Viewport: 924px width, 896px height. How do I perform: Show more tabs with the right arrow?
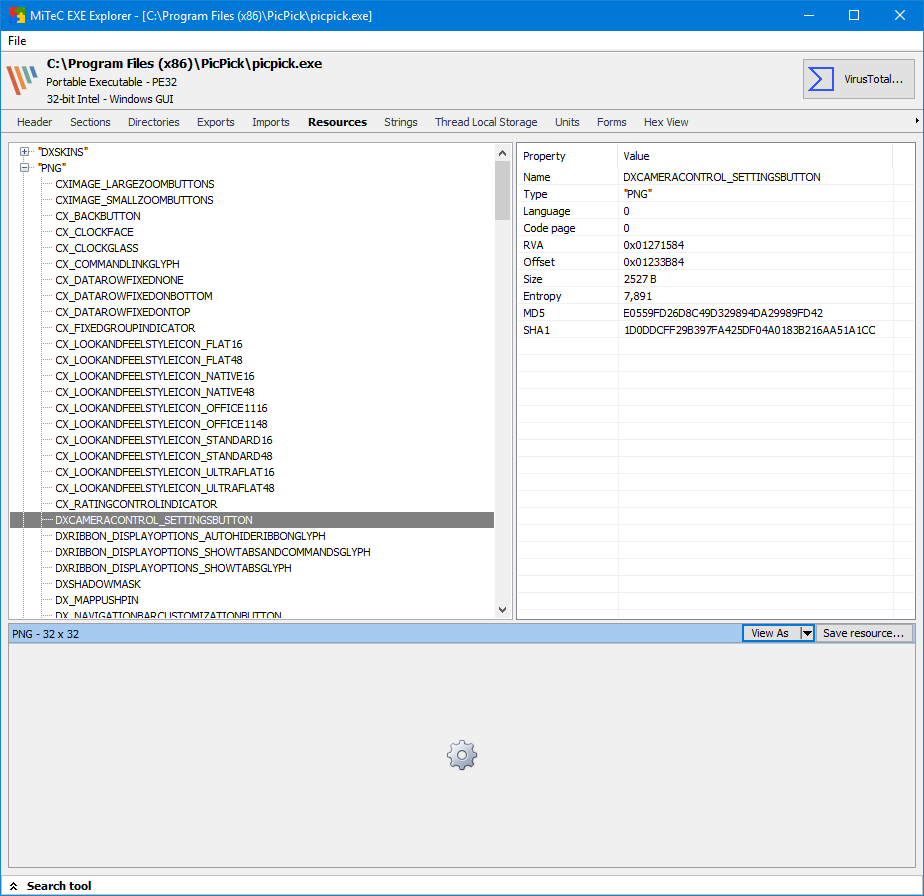tap(917, 121)
